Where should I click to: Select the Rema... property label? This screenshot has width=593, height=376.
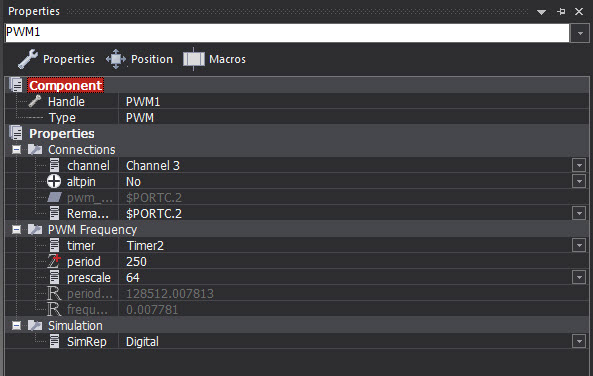87,214
